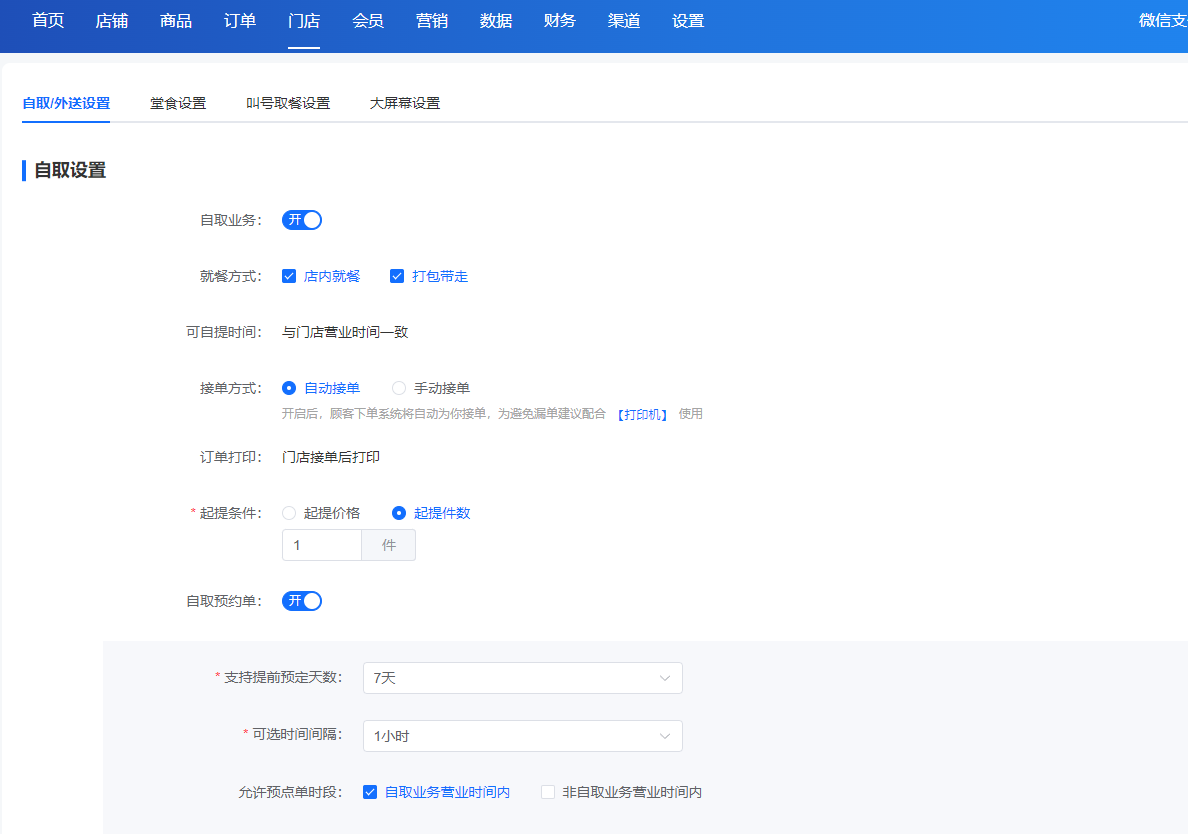This screenshot has width=1188, height=834.
Task: Uncheck the 打包带走 checkbox
Action: click(x=396, y=276)
